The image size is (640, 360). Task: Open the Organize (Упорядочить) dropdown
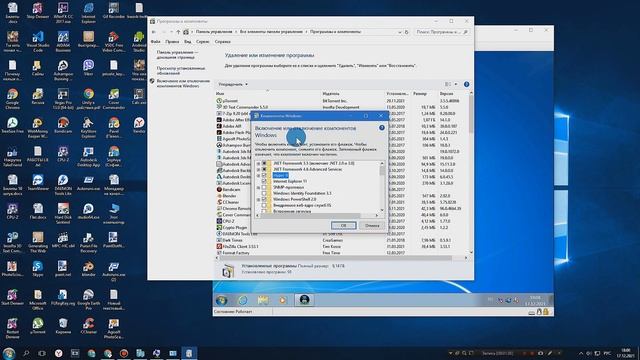point(233,84)
